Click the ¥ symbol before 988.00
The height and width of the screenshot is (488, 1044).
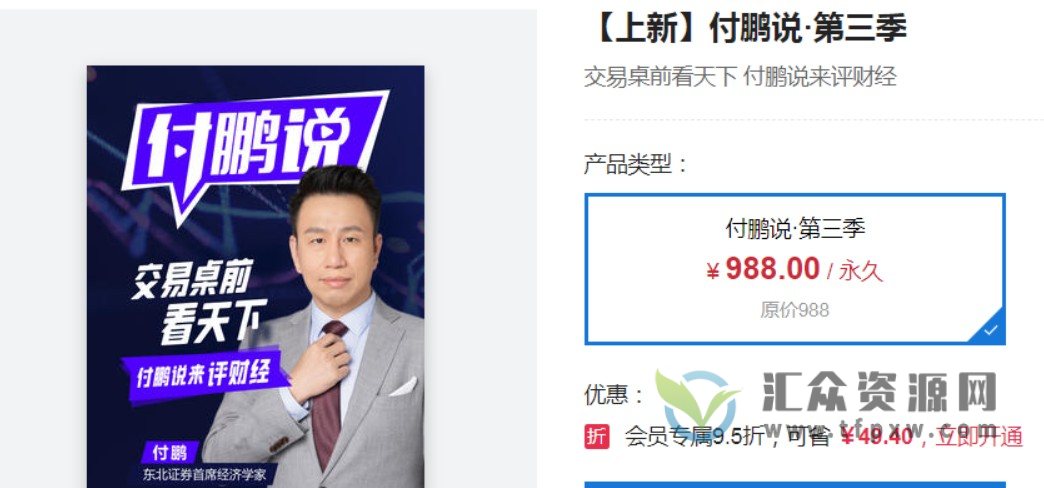pyautogui.click(x=712, y=272)
